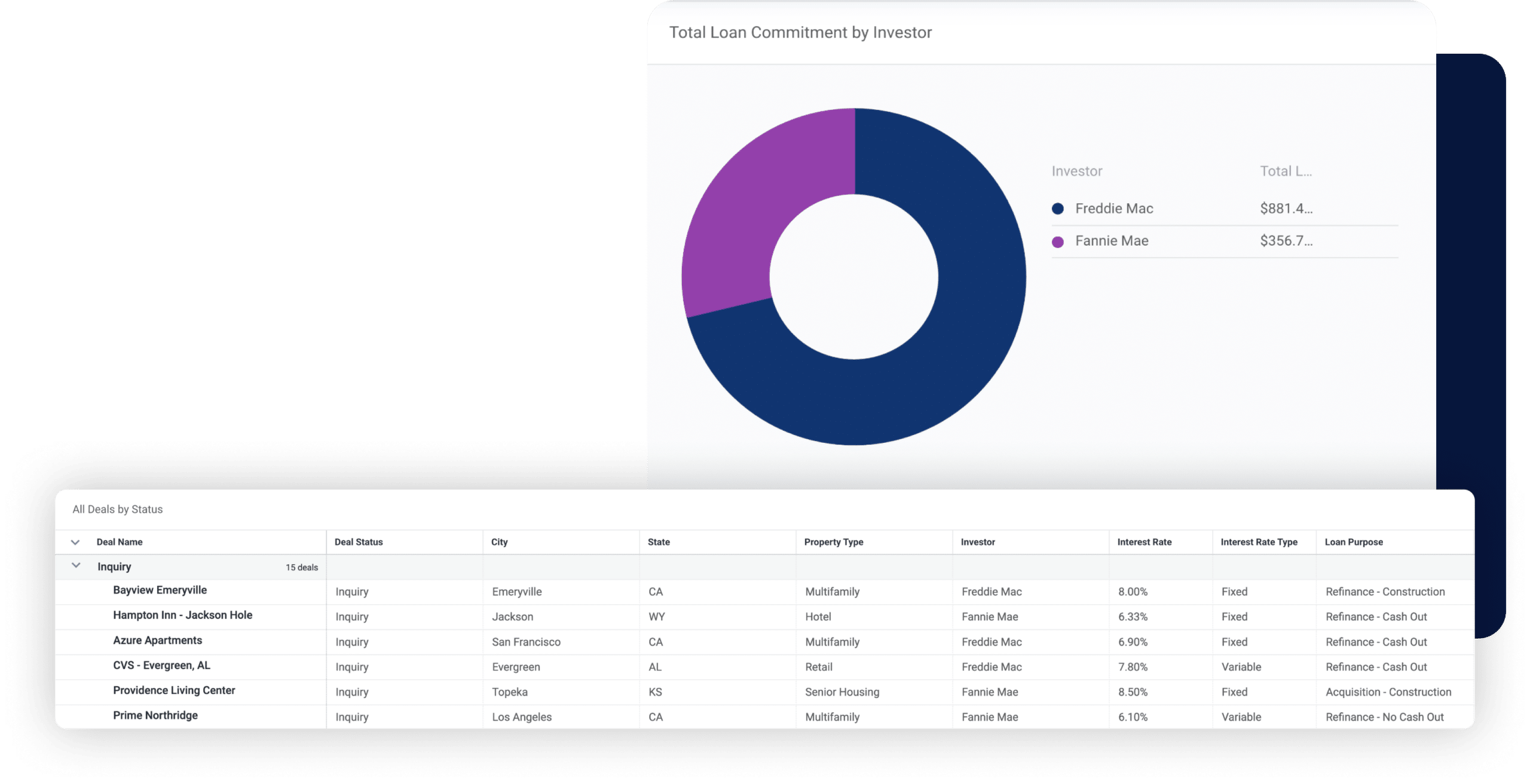
Task: Open the Prime Northridge deal
Action: coord(155,716)
